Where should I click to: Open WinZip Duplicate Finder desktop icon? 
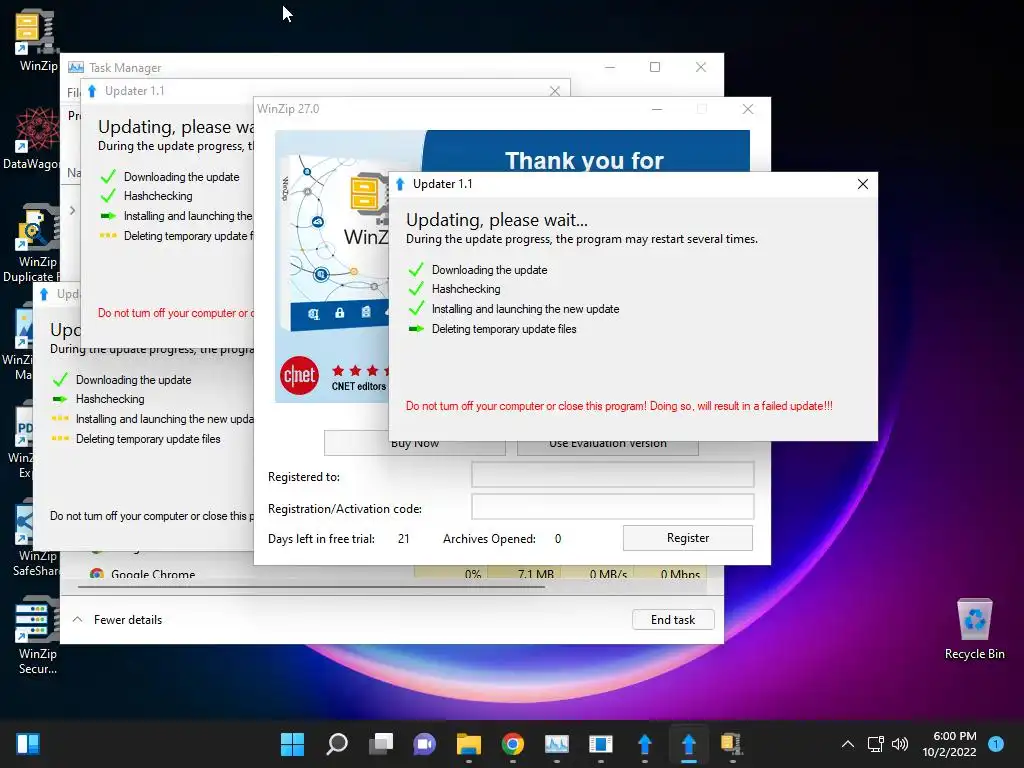[x=33, y=243]
